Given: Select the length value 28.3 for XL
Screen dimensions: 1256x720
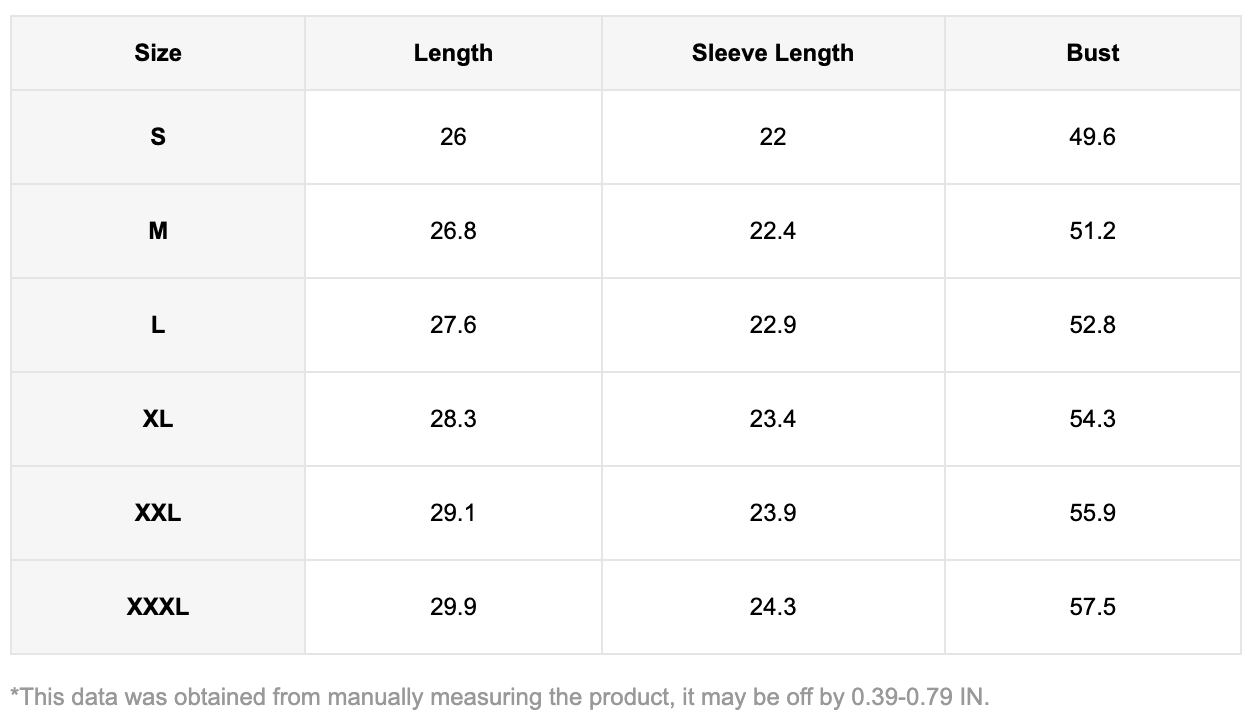Looking at the screenshot, I should [453, 419].
